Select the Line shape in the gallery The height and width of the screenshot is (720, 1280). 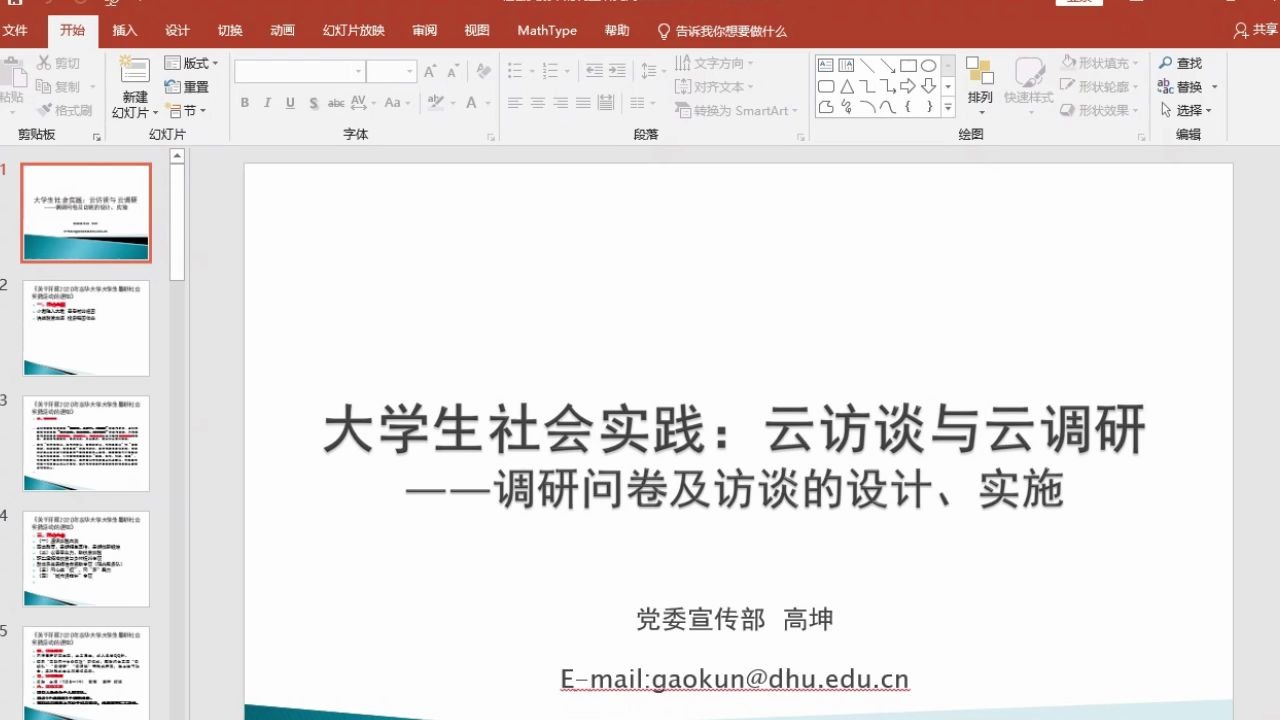tap(866, 66)
